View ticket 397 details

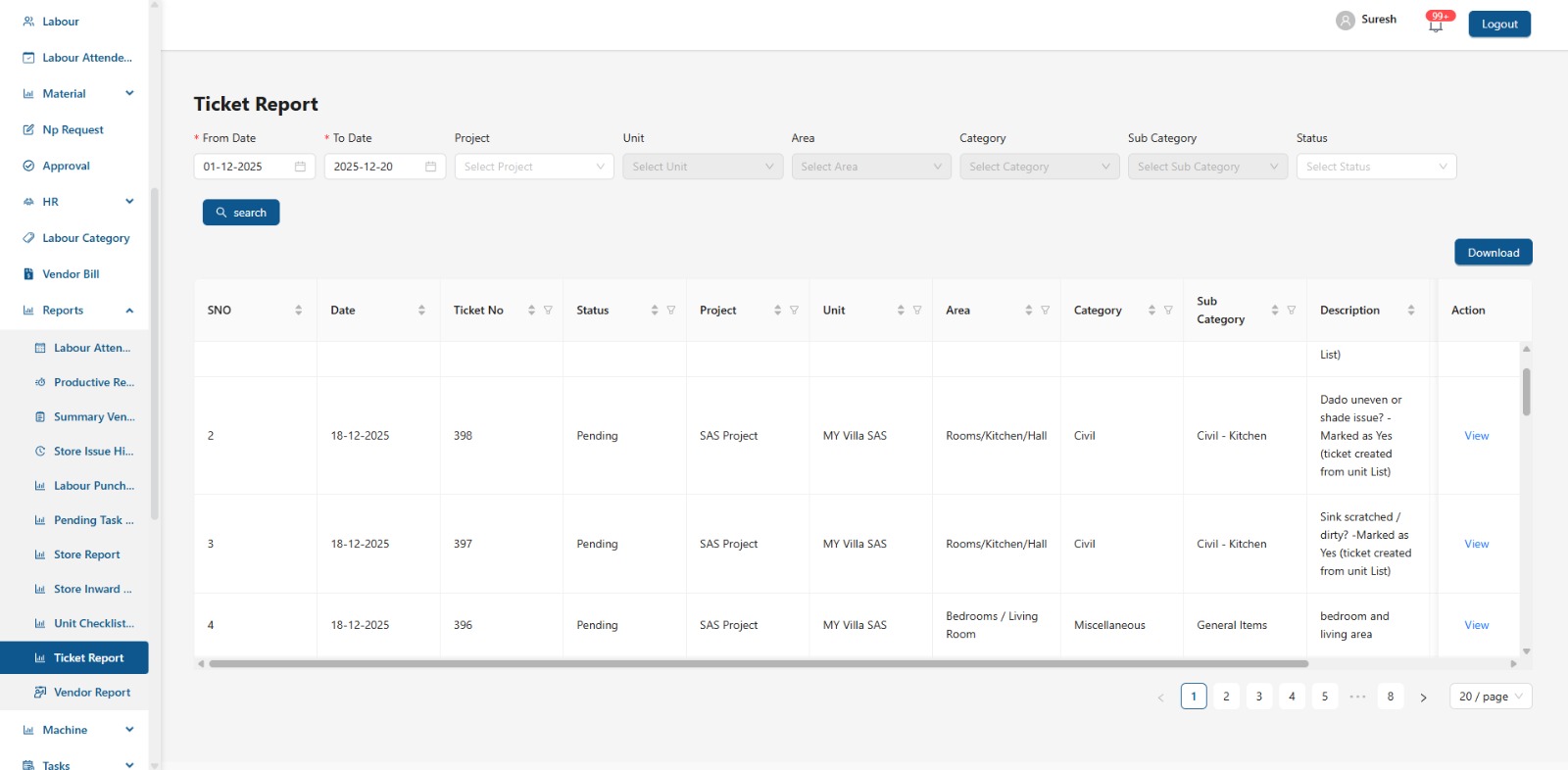[1476, 544]
